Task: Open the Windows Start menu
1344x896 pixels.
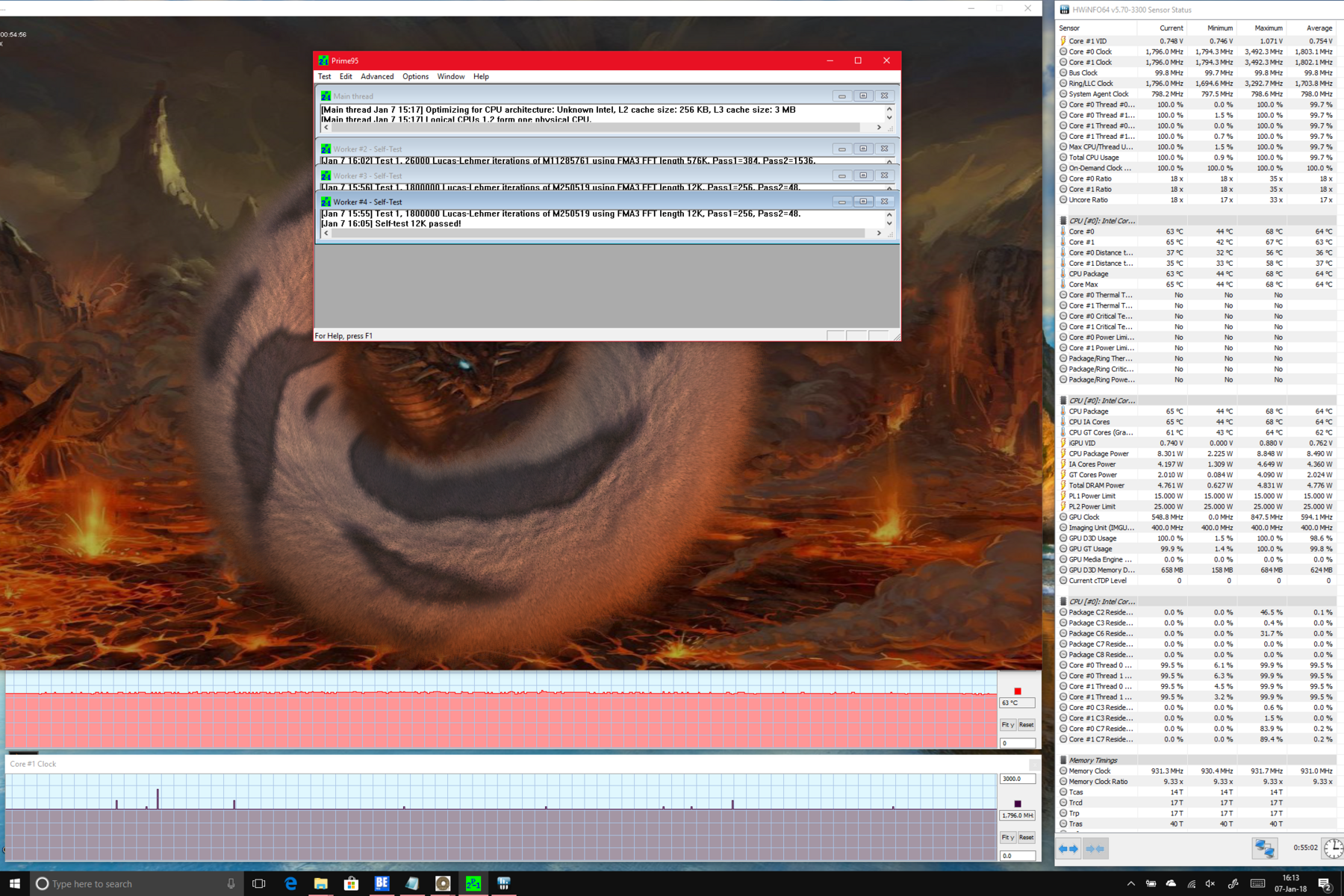Action: pyautogui.click(x=15, y=883)
